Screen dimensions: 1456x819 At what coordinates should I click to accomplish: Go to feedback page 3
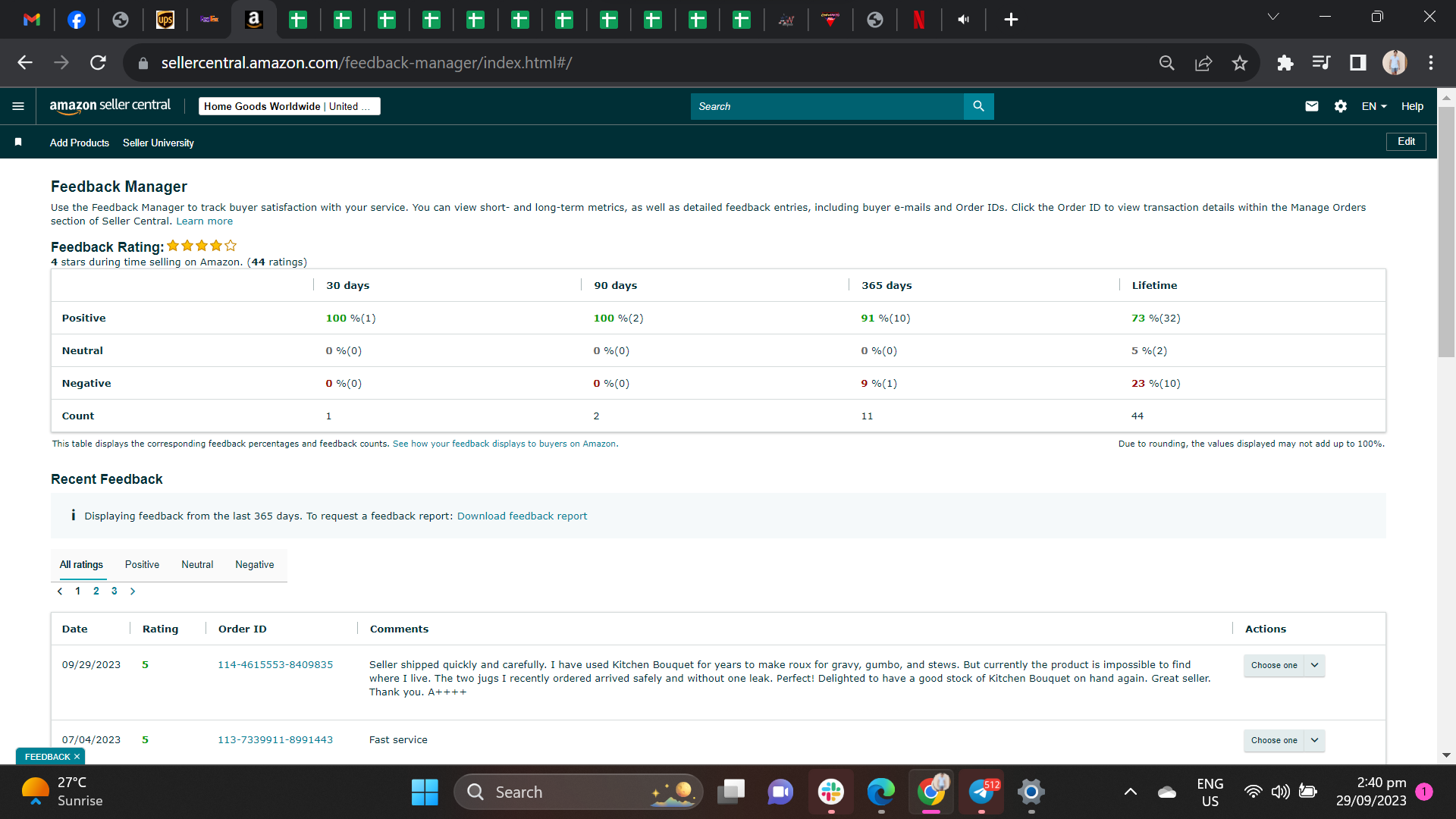click(115, 591)
